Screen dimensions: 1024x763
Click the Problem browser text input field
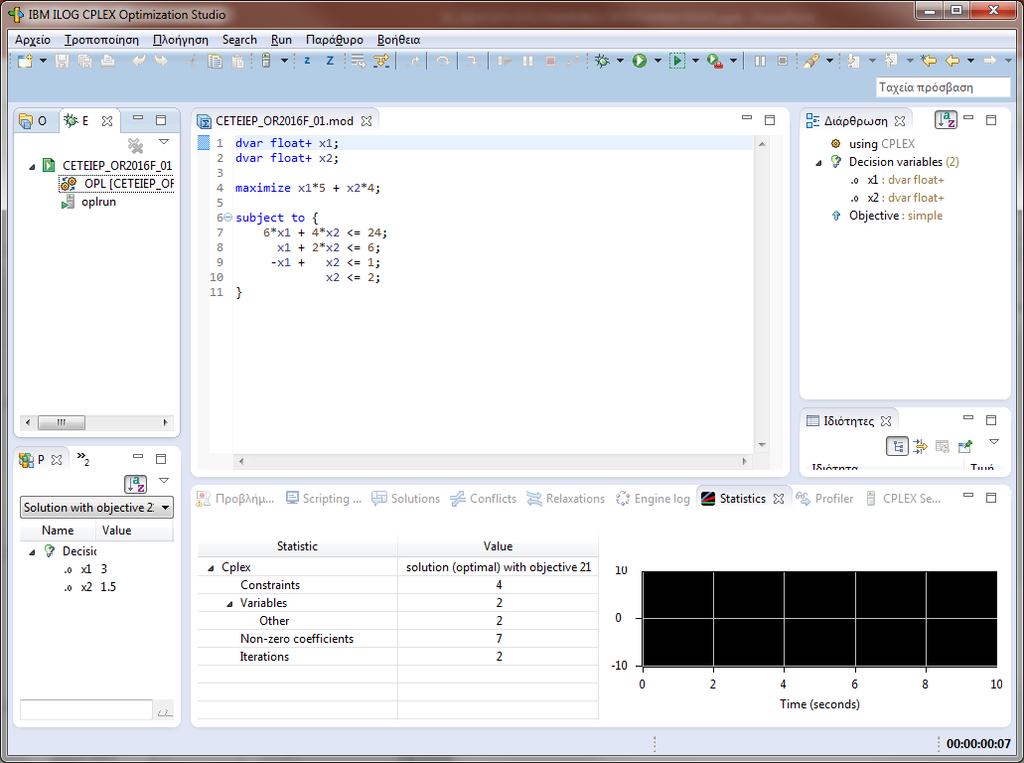[86, 710]
